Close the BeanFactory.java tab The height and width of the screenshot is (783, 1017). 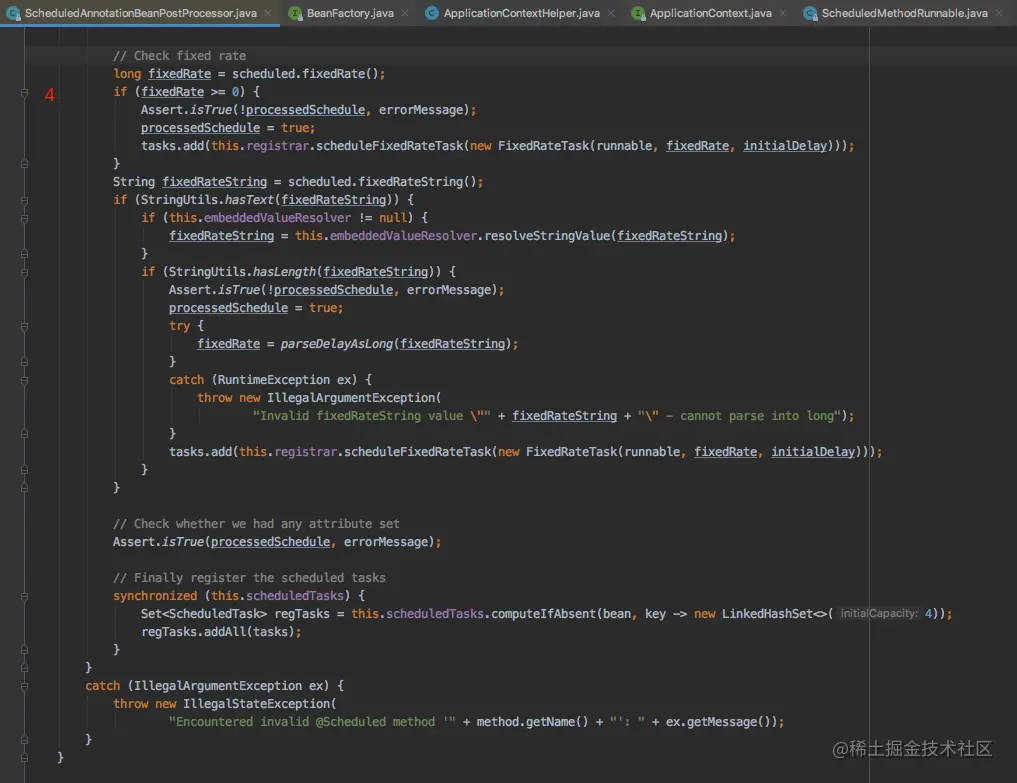click(x=405, y=13)
